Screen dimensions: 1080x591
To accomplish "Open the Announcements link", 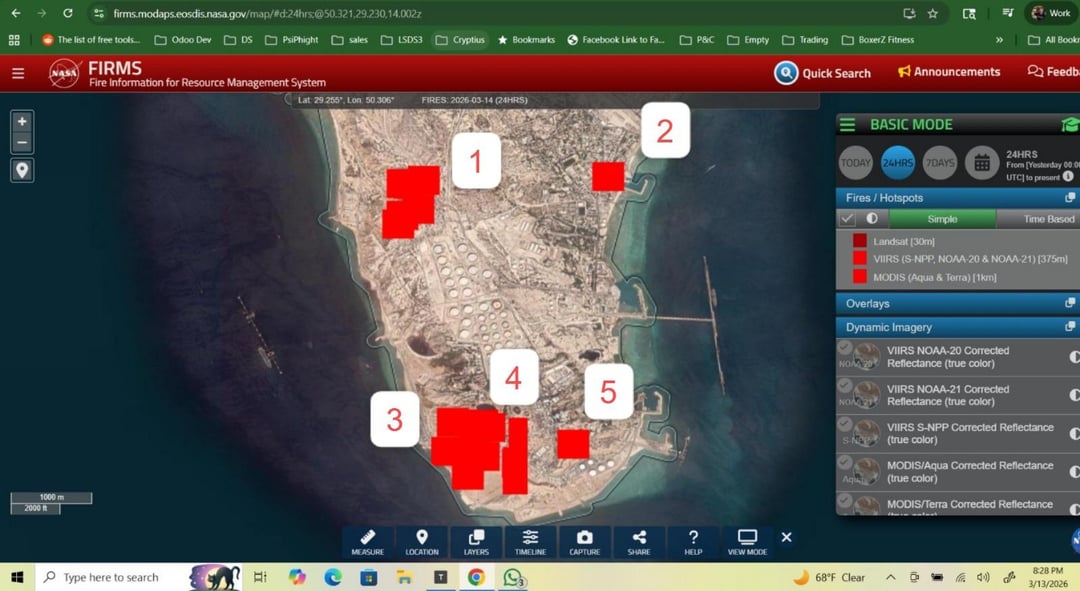I will pos(949,72).
